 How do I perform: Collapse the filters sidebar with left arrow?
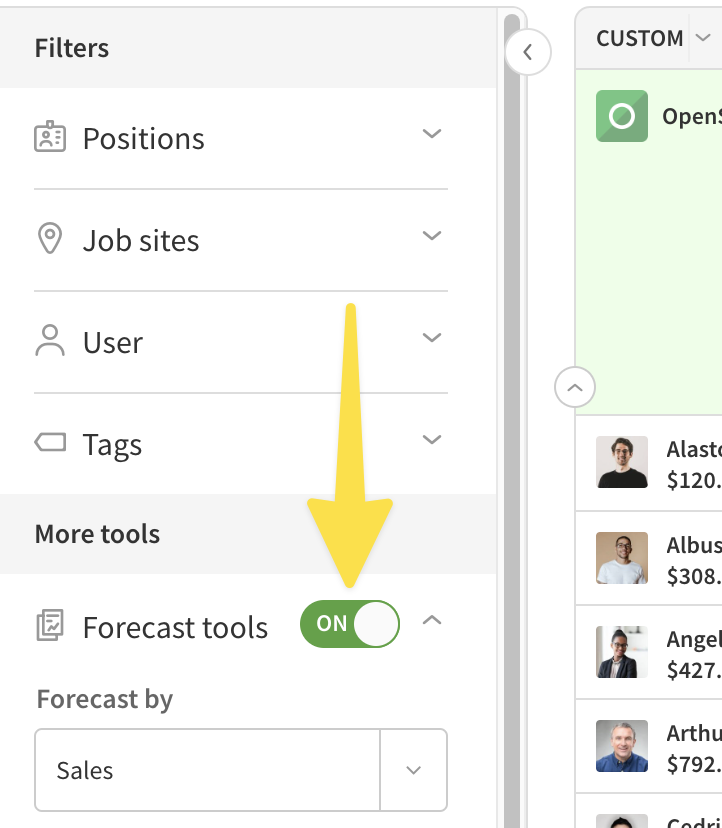point(528,52)
